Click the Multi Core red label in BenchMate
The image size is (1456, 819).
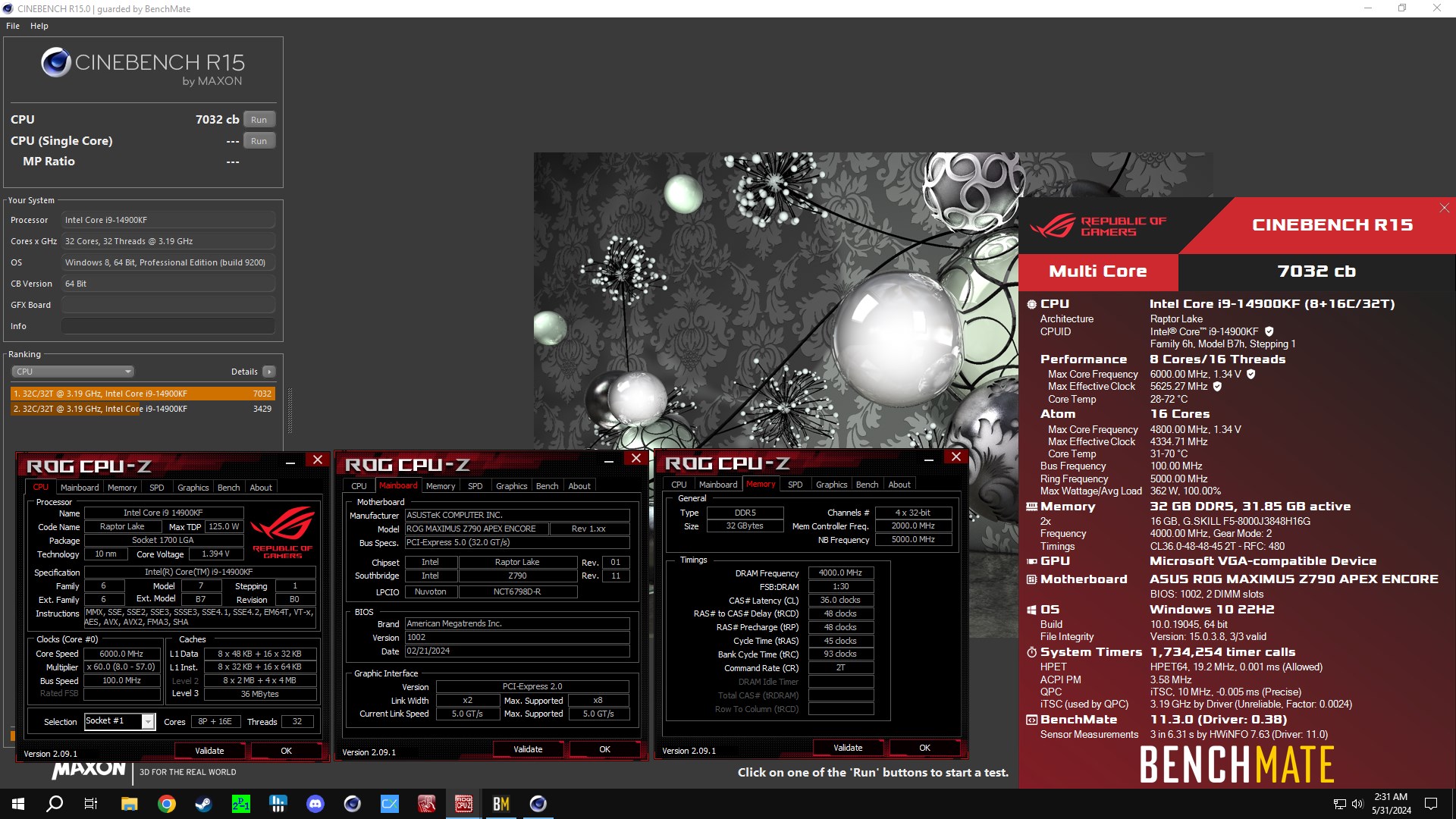[1098, 271]
